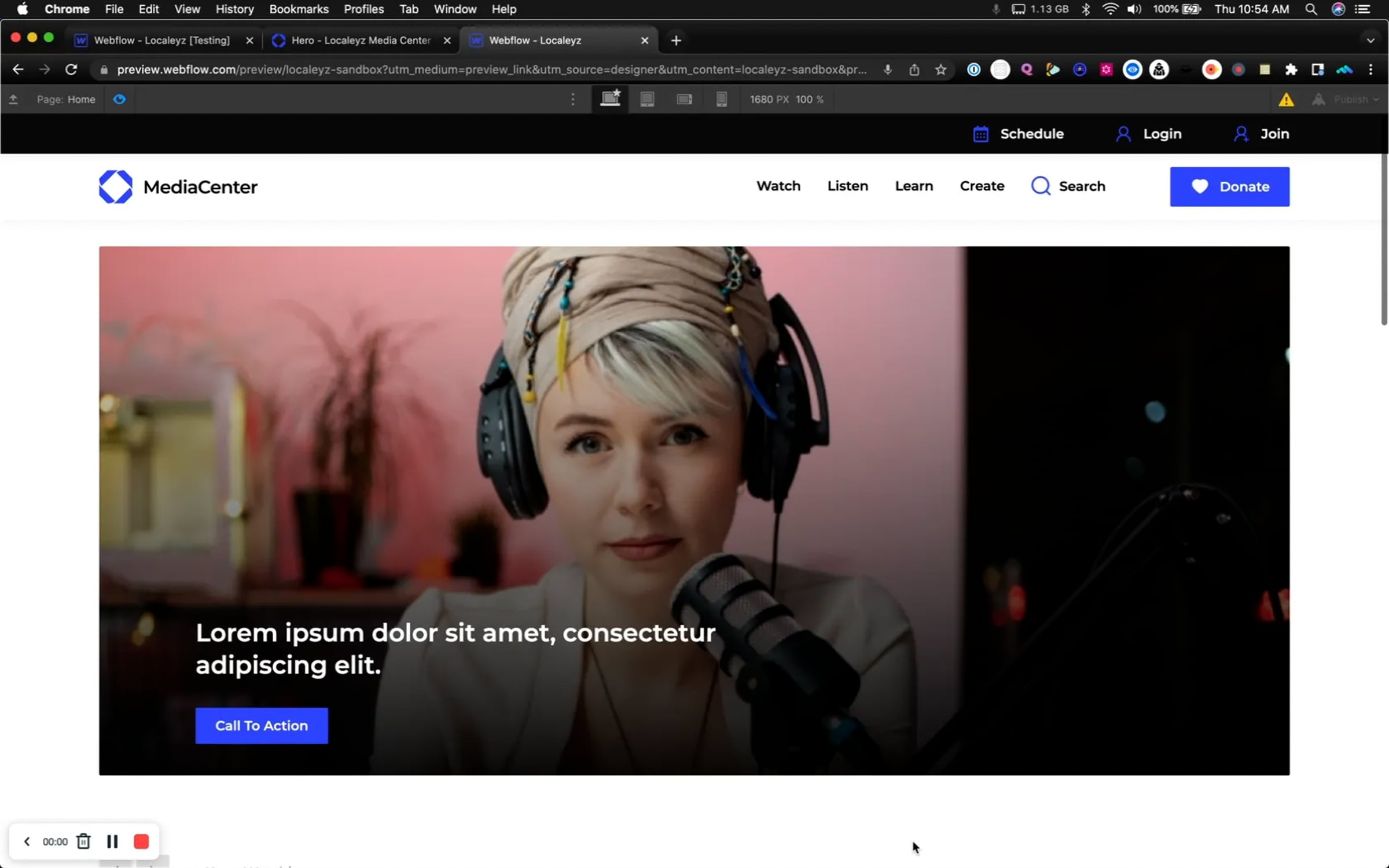The width and height of the screenshot is (1389, 868).
Task: Switch to the tablet breakpoint view
Action: [x=647, y=100]
